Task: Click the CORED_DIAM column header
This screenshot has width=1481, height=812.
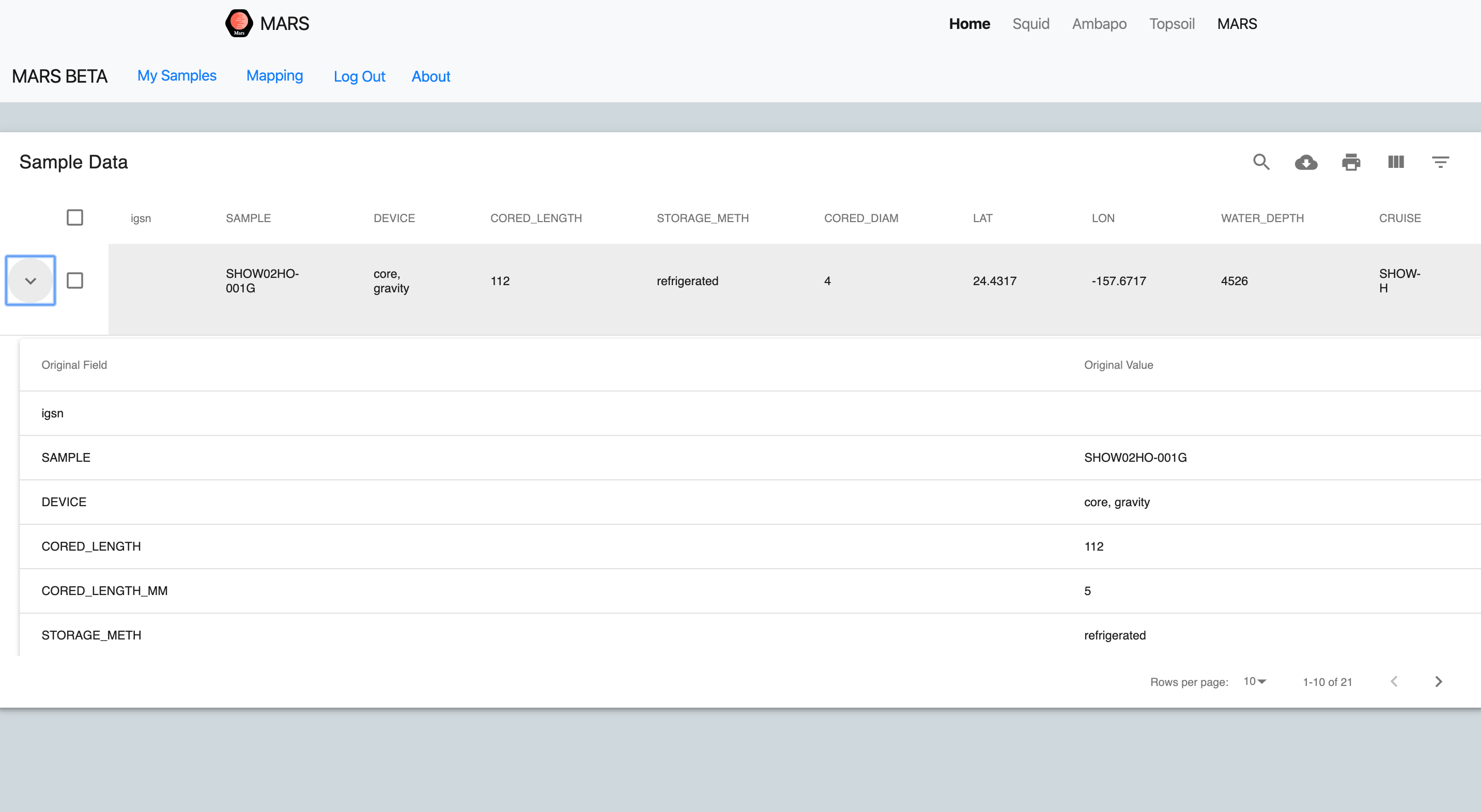Action: click(x=861, y=218)
